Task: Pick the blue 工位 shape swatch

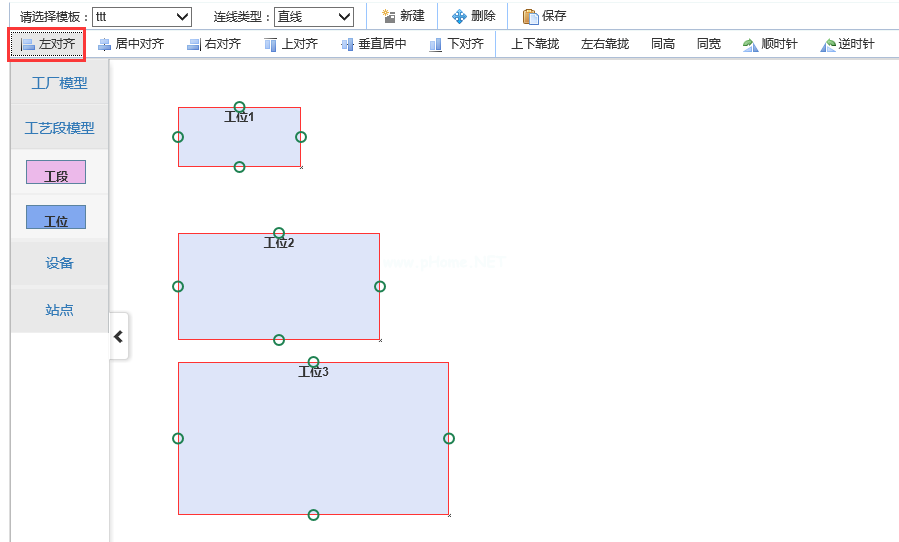Action: click(x=56, y=218)
